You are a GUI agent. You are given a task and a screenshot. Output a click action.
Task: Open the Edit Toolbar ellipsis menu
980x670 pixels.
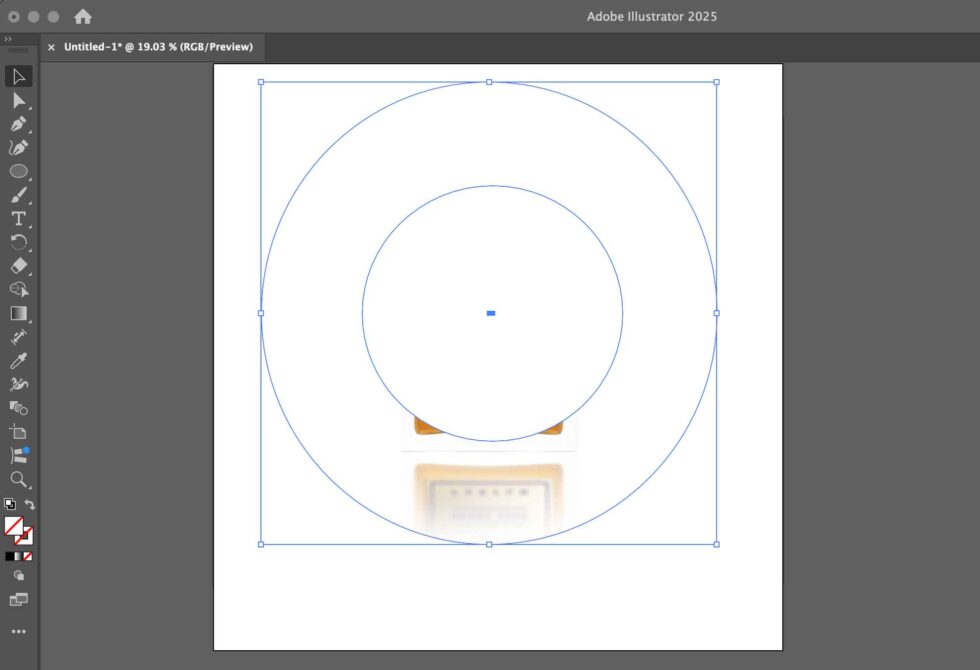18,631
